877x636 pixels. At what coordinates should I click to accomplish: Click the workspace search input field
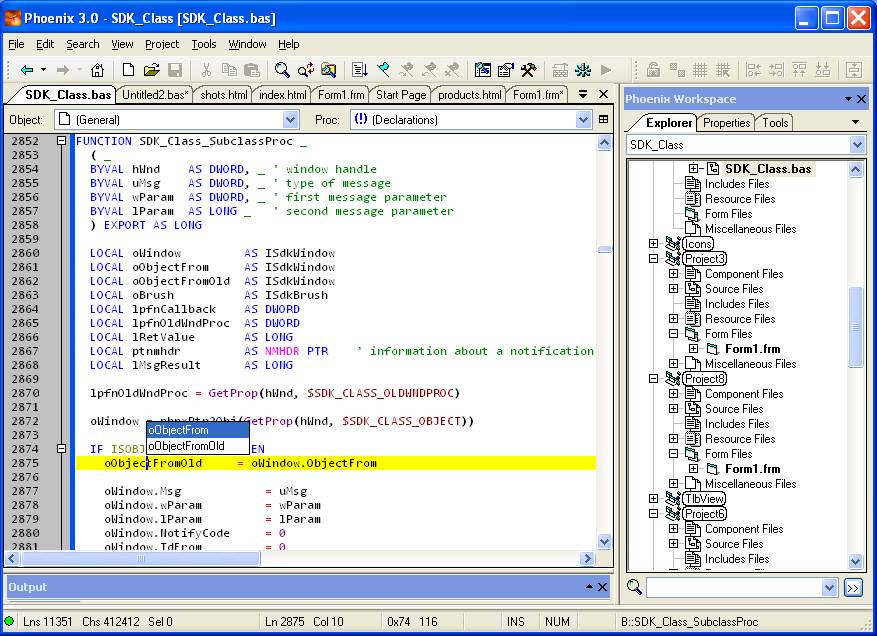coord(734,587)
